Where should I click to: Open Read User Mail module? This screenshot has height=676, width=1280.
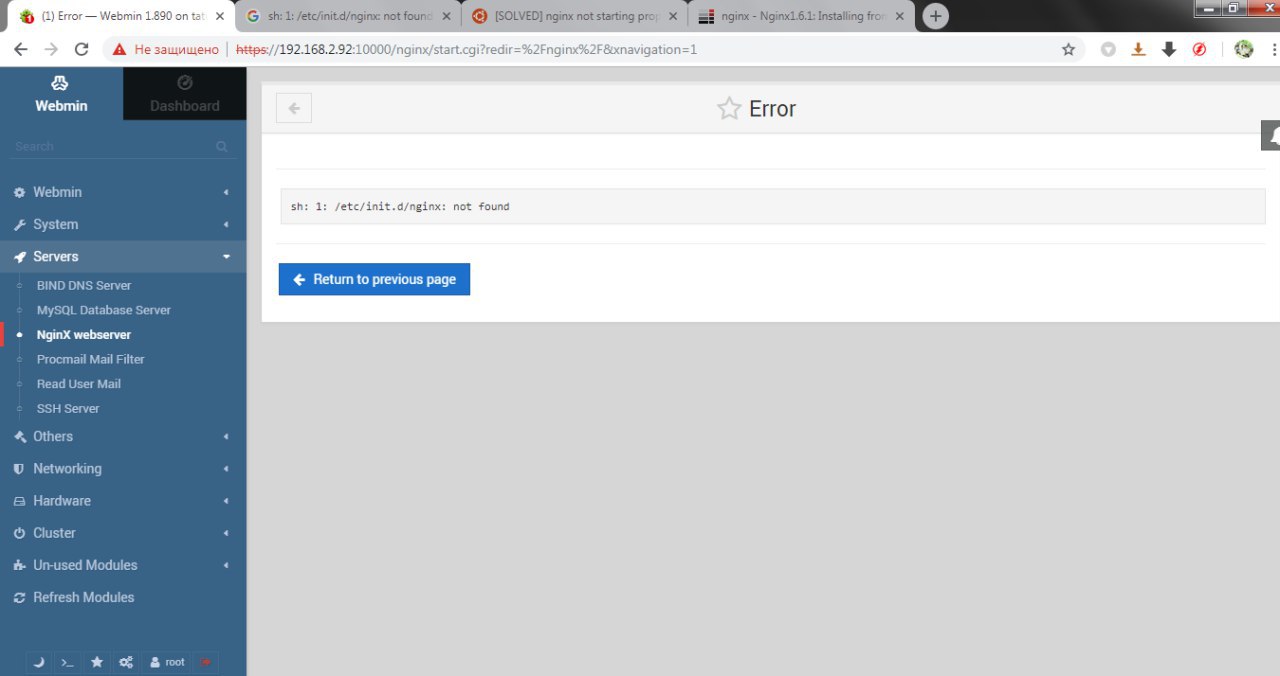coord(79,384)
